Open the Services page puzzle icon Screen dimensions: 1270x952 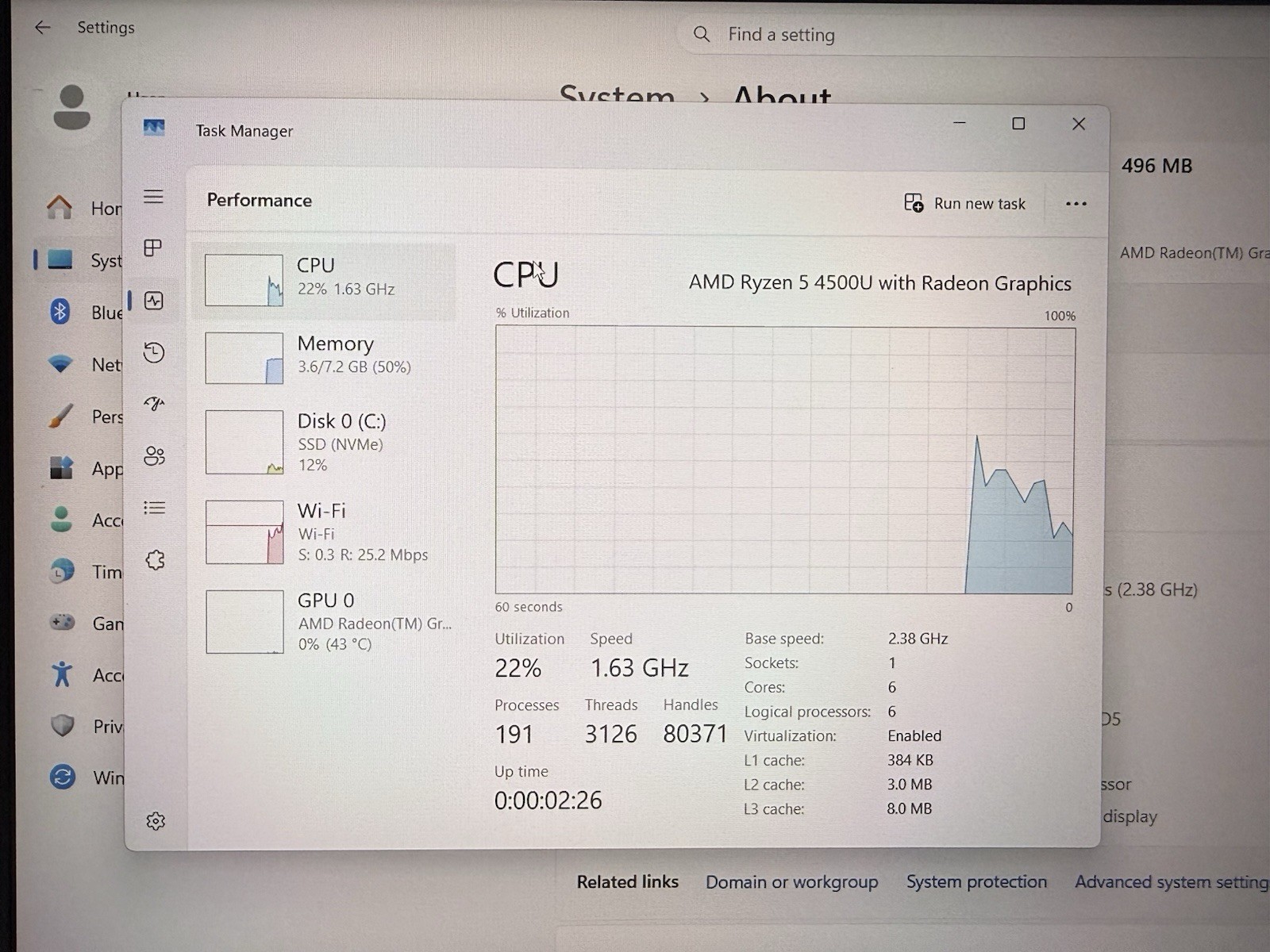pos(156,560)
